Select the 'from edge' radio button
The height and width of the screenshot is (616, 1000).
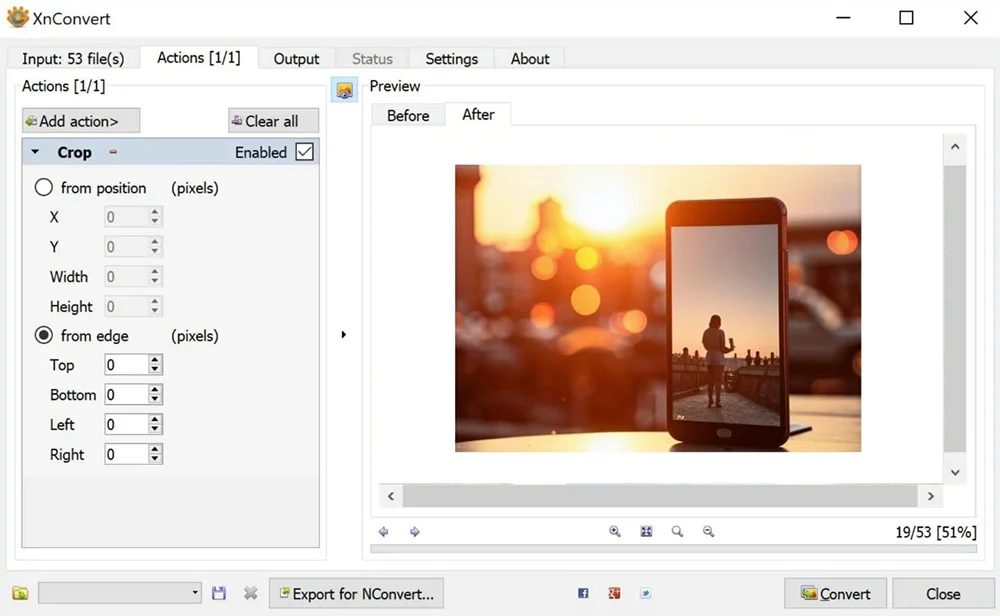click(x=44, y=336)
